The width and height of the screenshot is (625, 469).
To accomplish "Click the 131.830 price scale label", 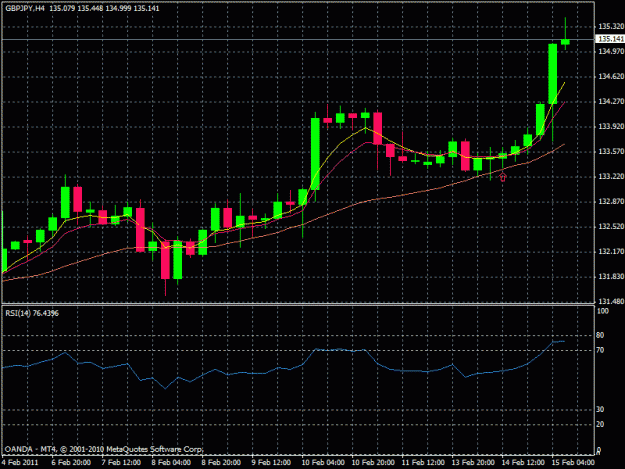I will coord(611,277).
